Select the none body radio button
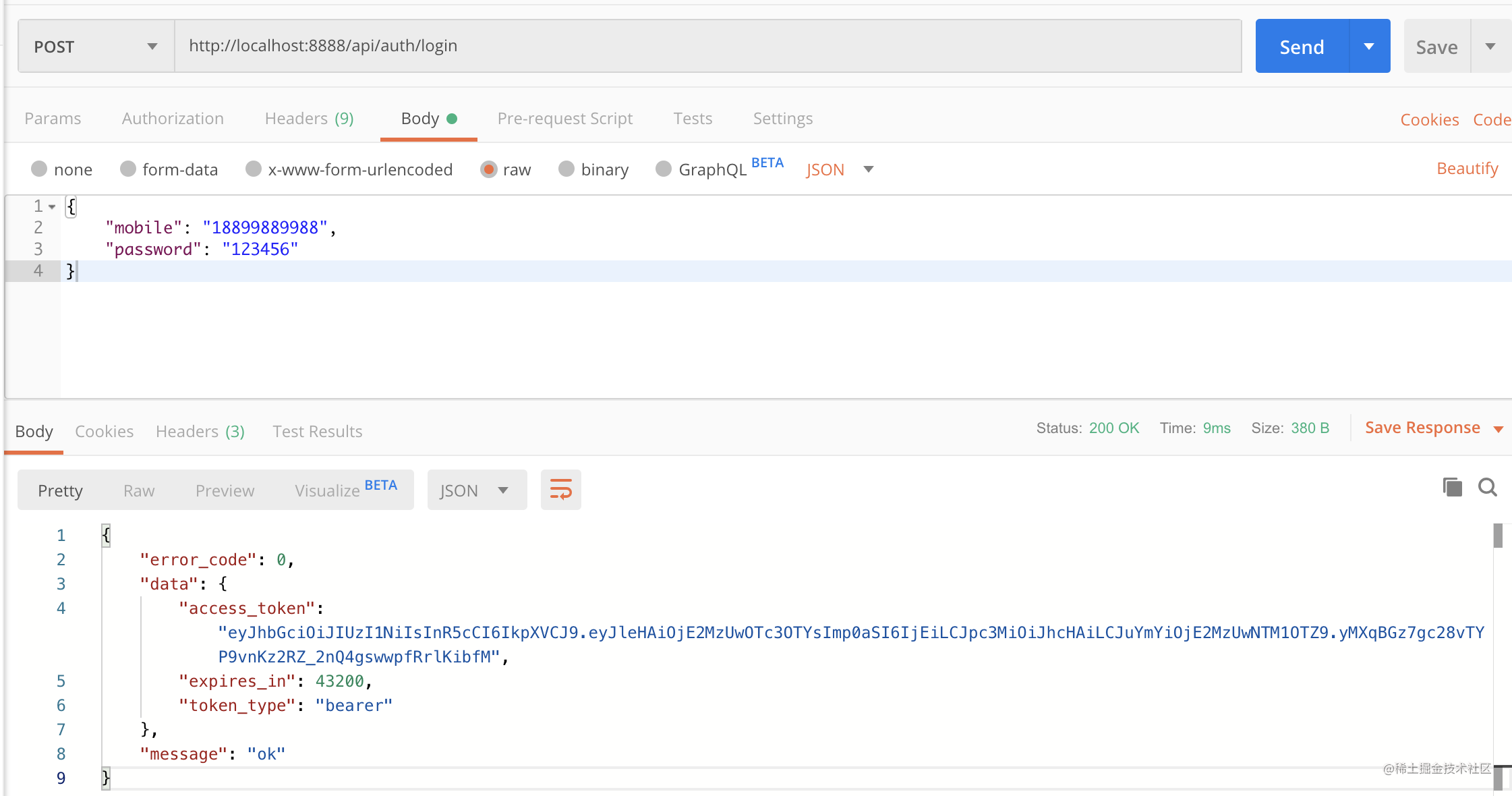 39,169
